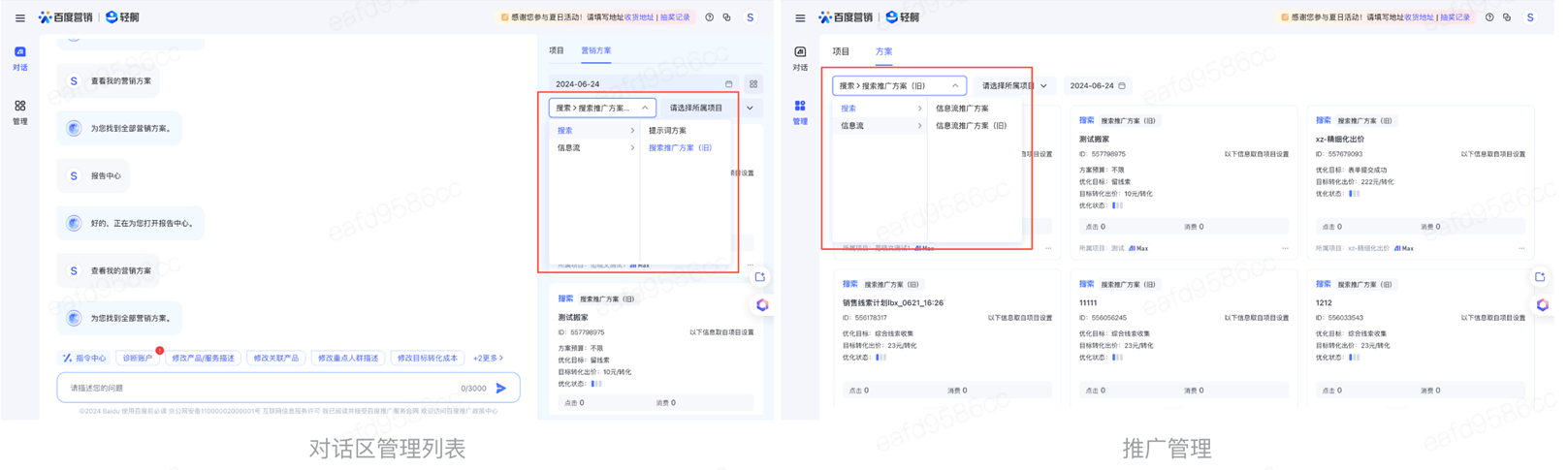Viewport: 1568px width, 470px height.
Task: Switch to the 营销方案 tab
Action: (595, 50)
